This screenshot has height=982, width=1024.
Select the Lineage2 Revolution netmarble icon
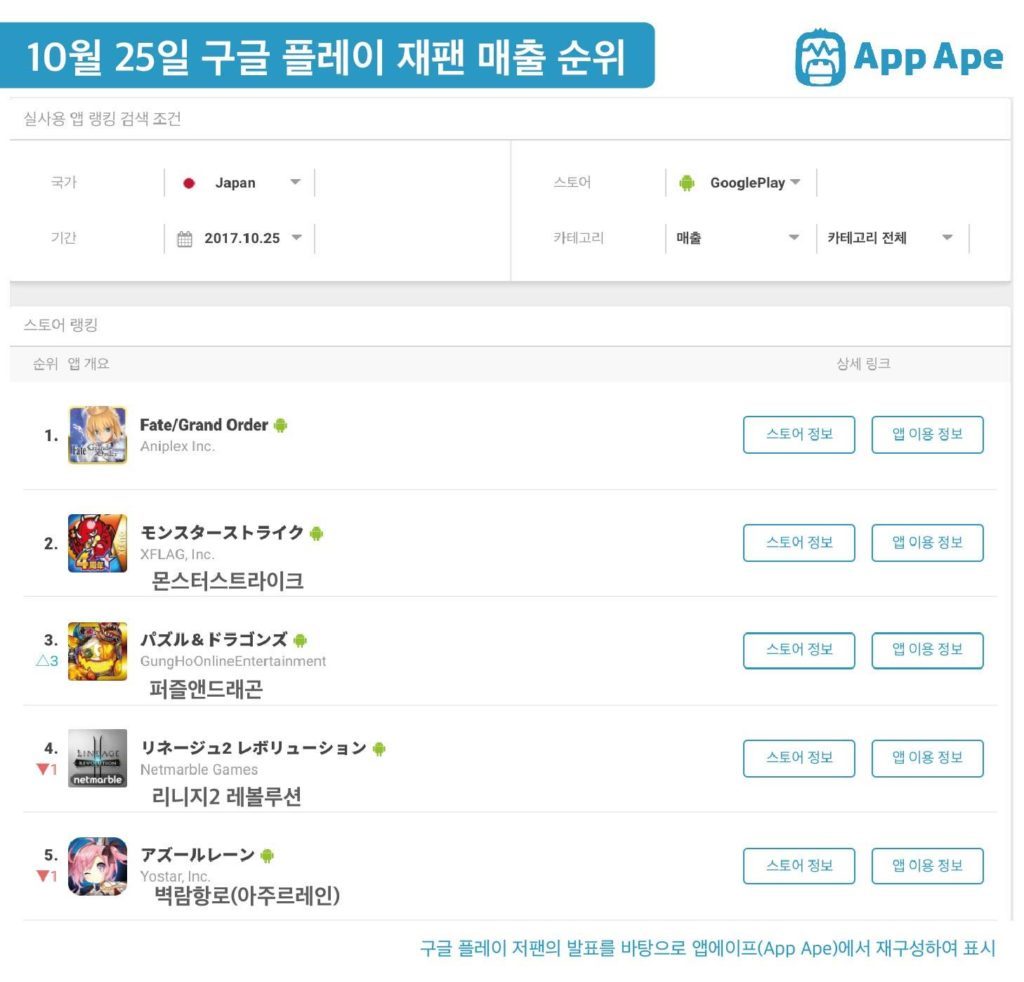click(97, 758)
